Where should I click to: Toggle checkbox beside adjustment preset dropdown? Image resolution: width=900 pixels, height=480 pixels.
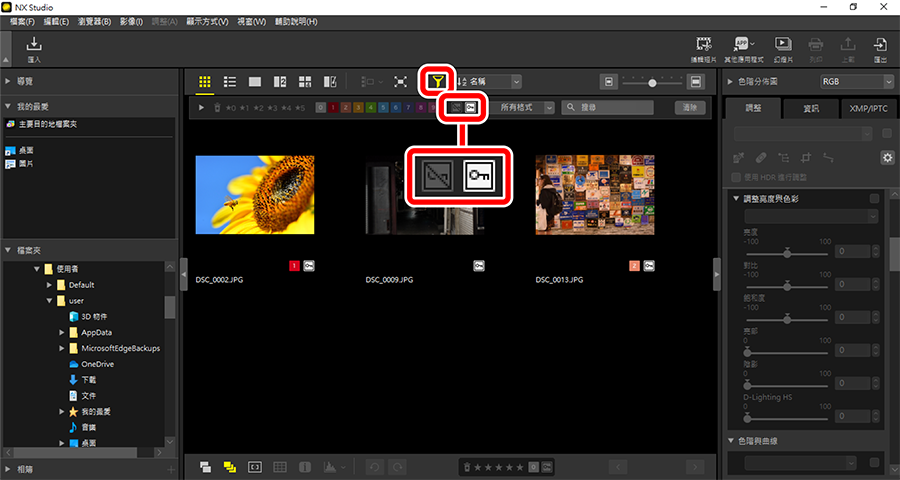click(887, 134)
